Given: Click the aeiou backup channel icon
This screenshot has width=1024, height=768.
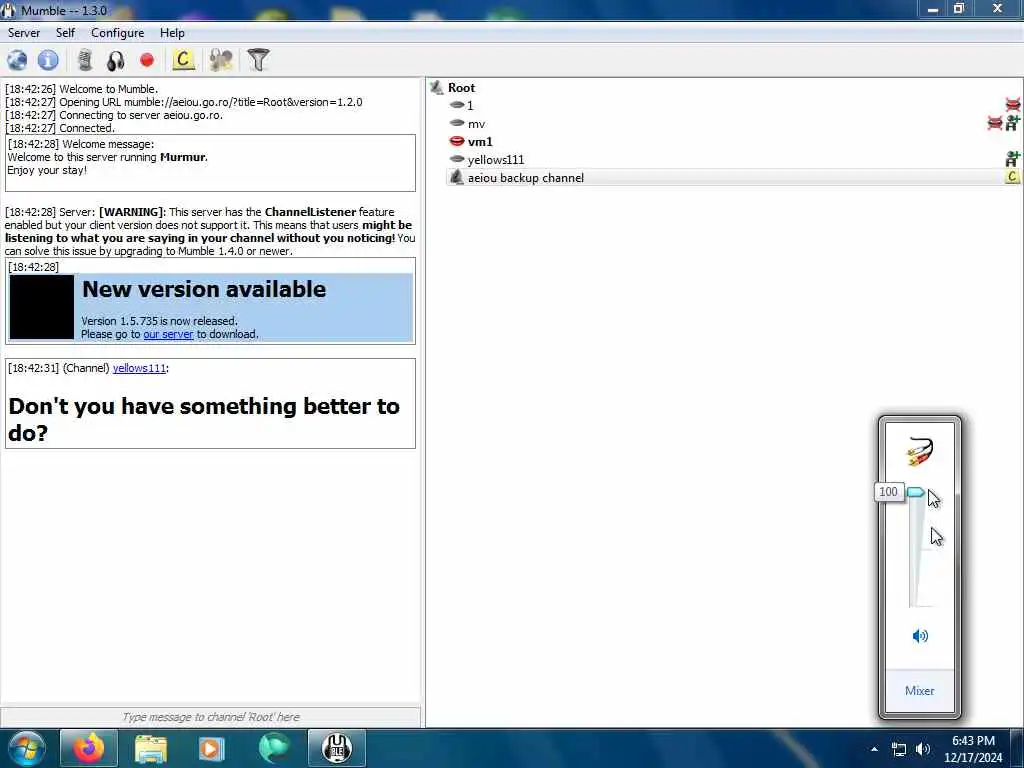Looking at the screenshot, I should 457,177.
